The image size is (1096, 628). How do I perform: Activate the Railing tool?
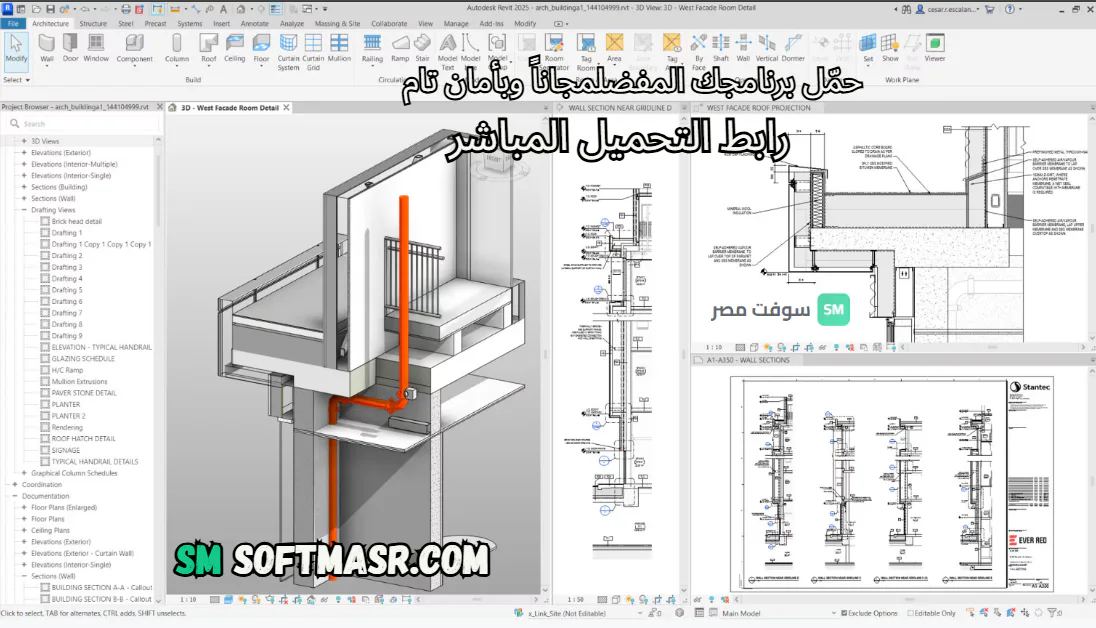pos(373,49)
